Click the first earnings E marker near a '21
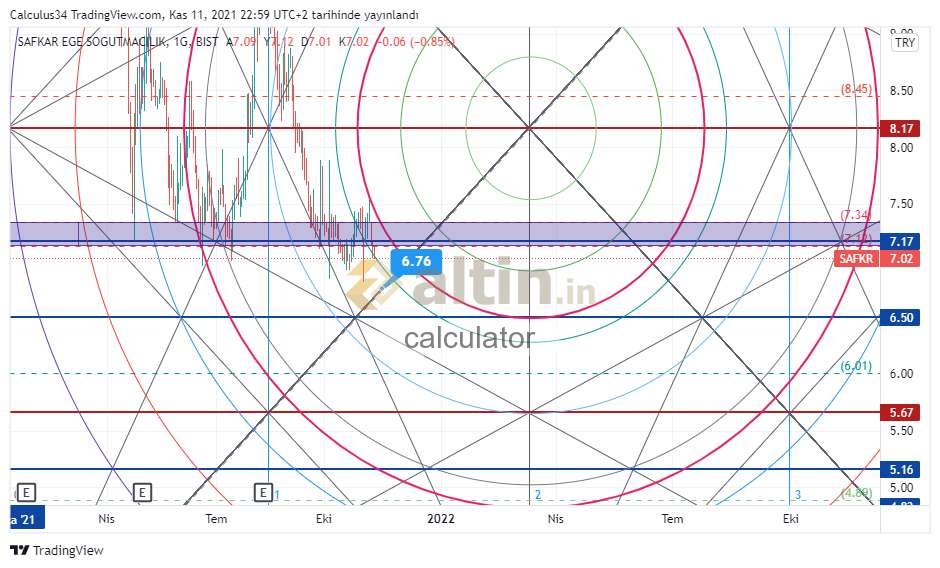Viewport: 940px width, 568px height. [x=26, y=493]
